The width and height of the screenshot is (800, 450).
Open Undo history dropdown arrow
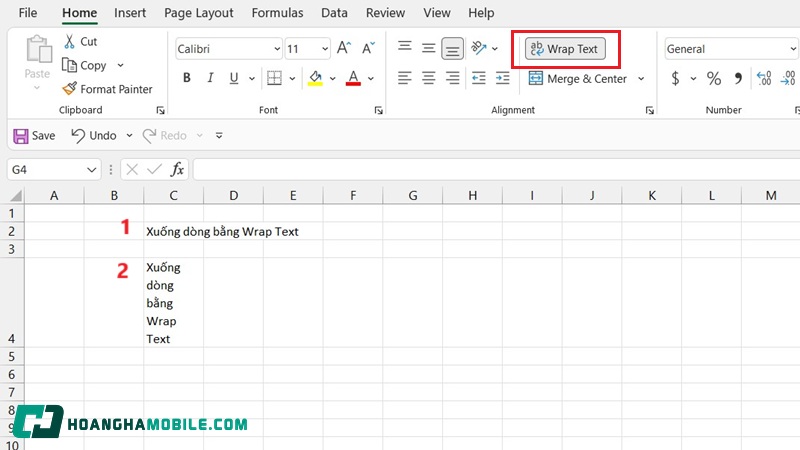(129, 136)
